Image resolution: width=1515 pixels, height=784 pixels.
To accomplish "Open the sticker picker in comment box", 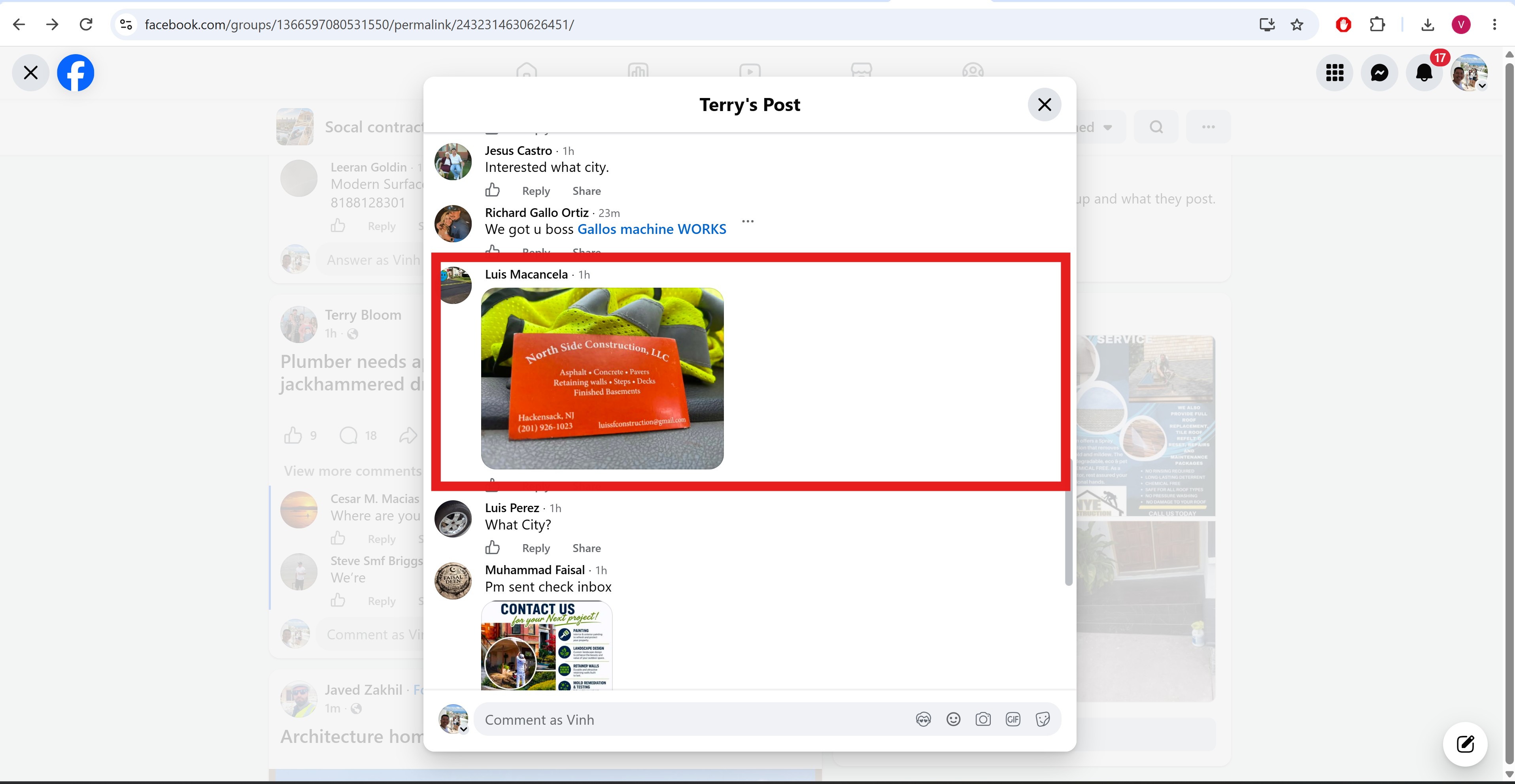I will [1043, 719].
